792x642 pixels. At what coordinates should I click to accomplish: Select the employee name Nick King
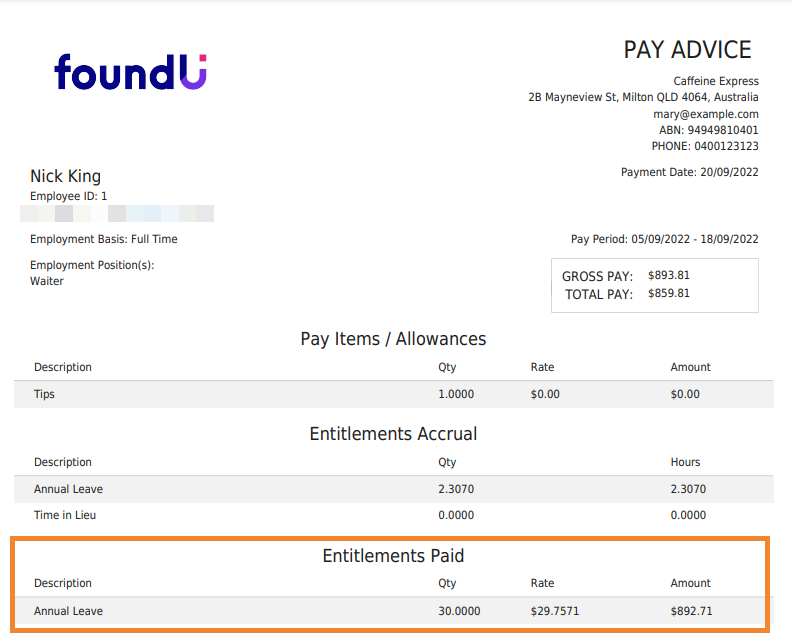(x=65, y=177)
